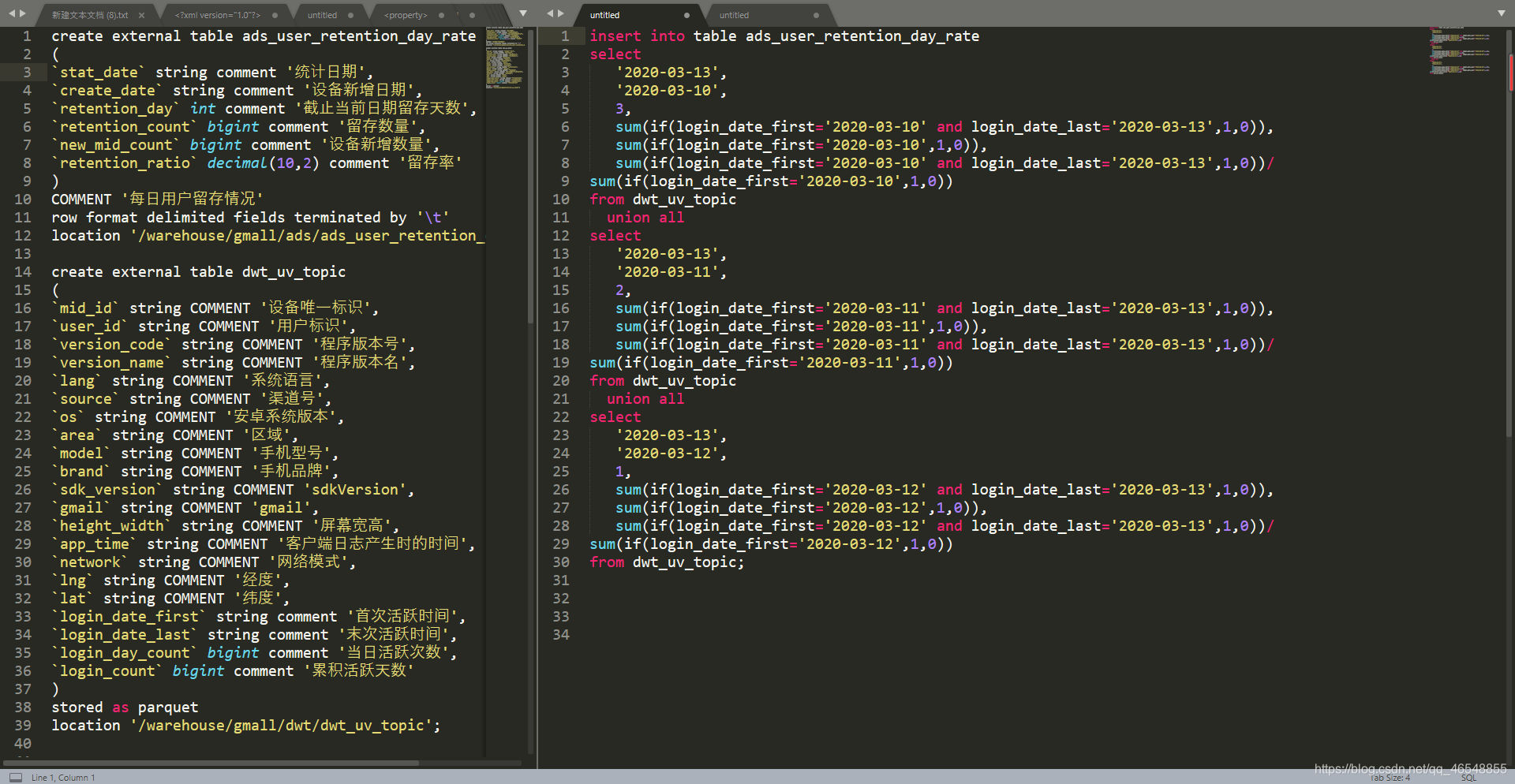Viewport: 1515px width, 784px height.
Task: Click 'ads_user_retention_day_rate' in left pane line 1
Action: pyautogui.click(x=359, y=36)
